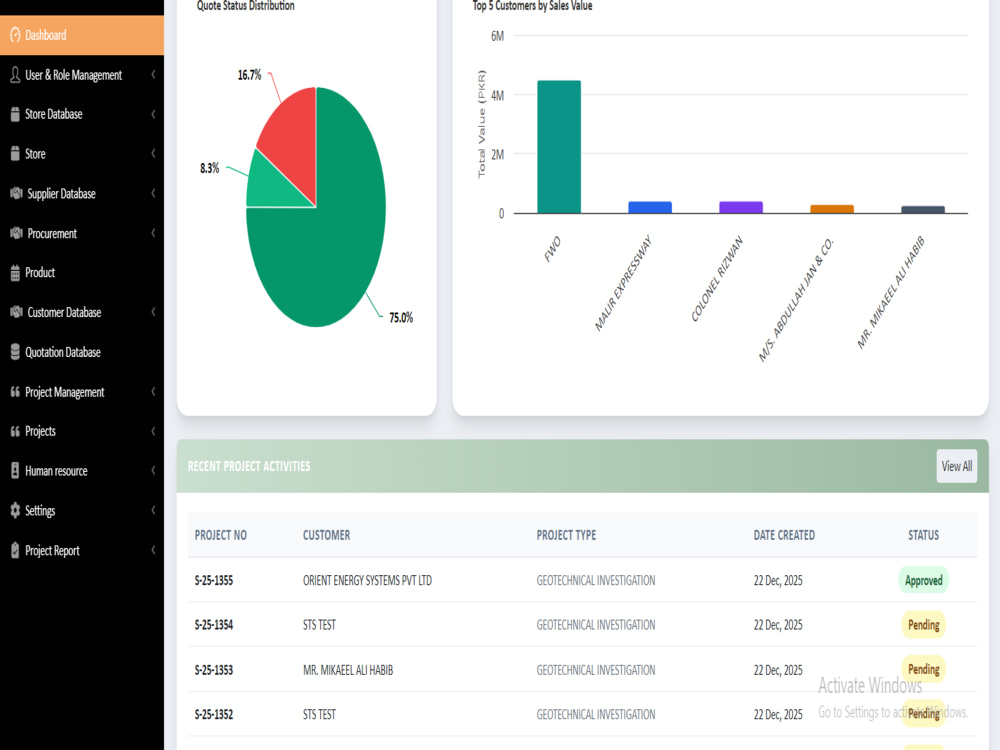Click the dark MR. MIKAEEL ALI HABIB bar

pyautogui.click(x=923, y=209)
